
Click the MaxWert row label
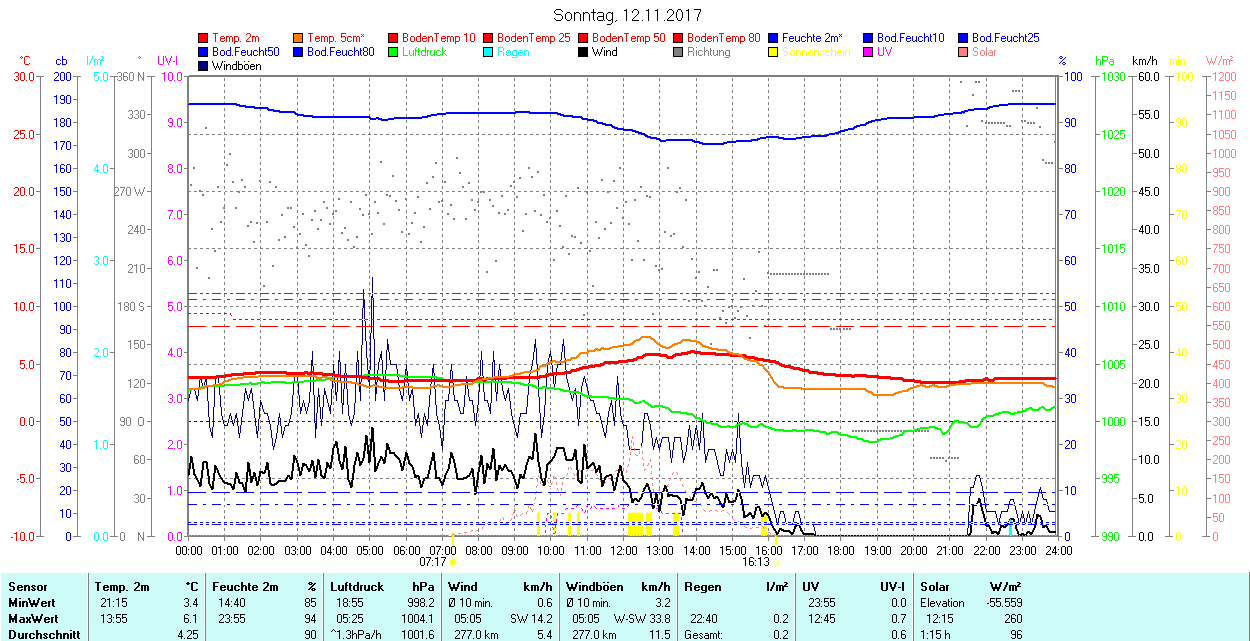32,619
